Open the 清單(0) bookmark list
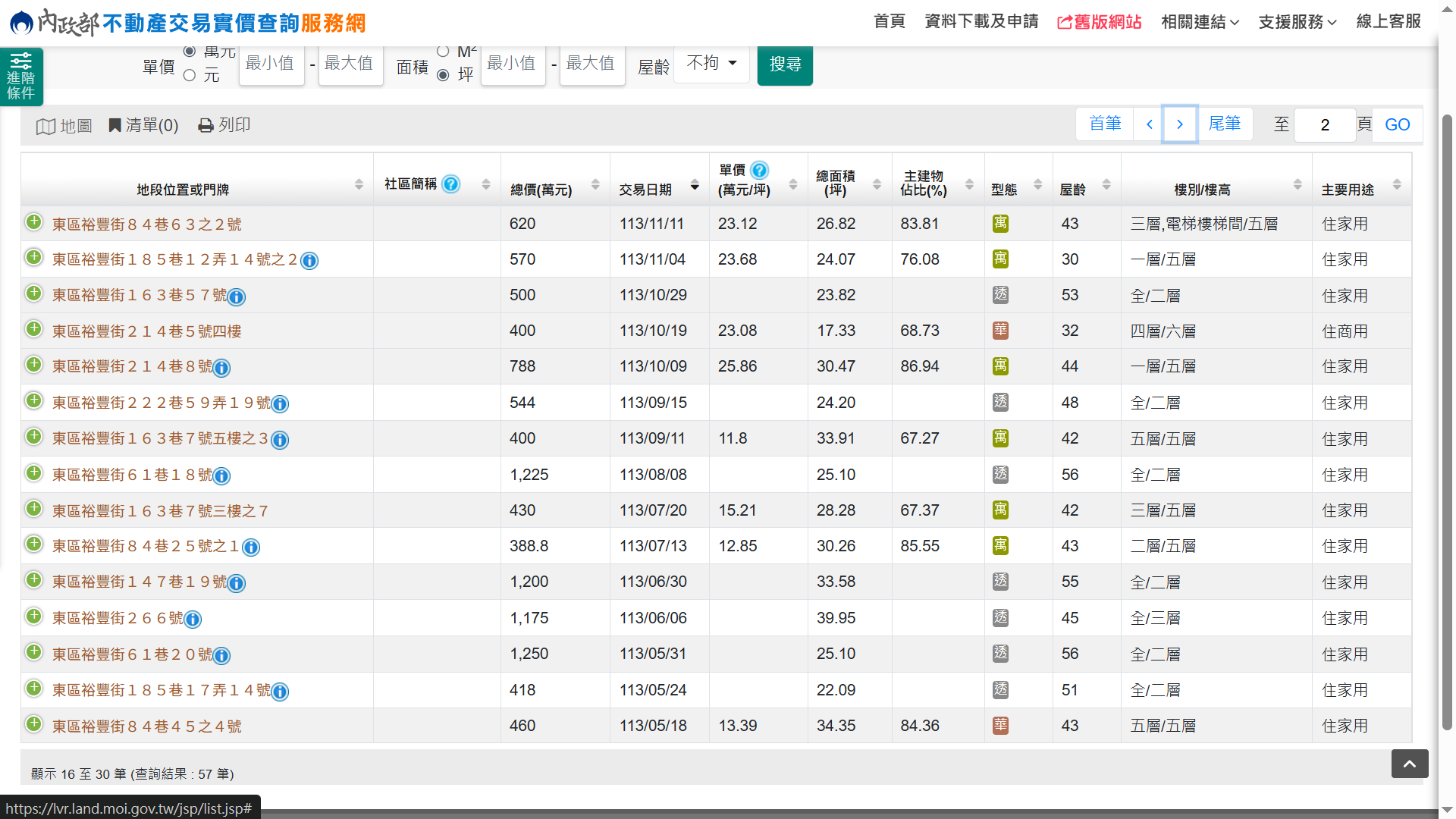Screen dimensions: 1456x819 tap(143, 125)
